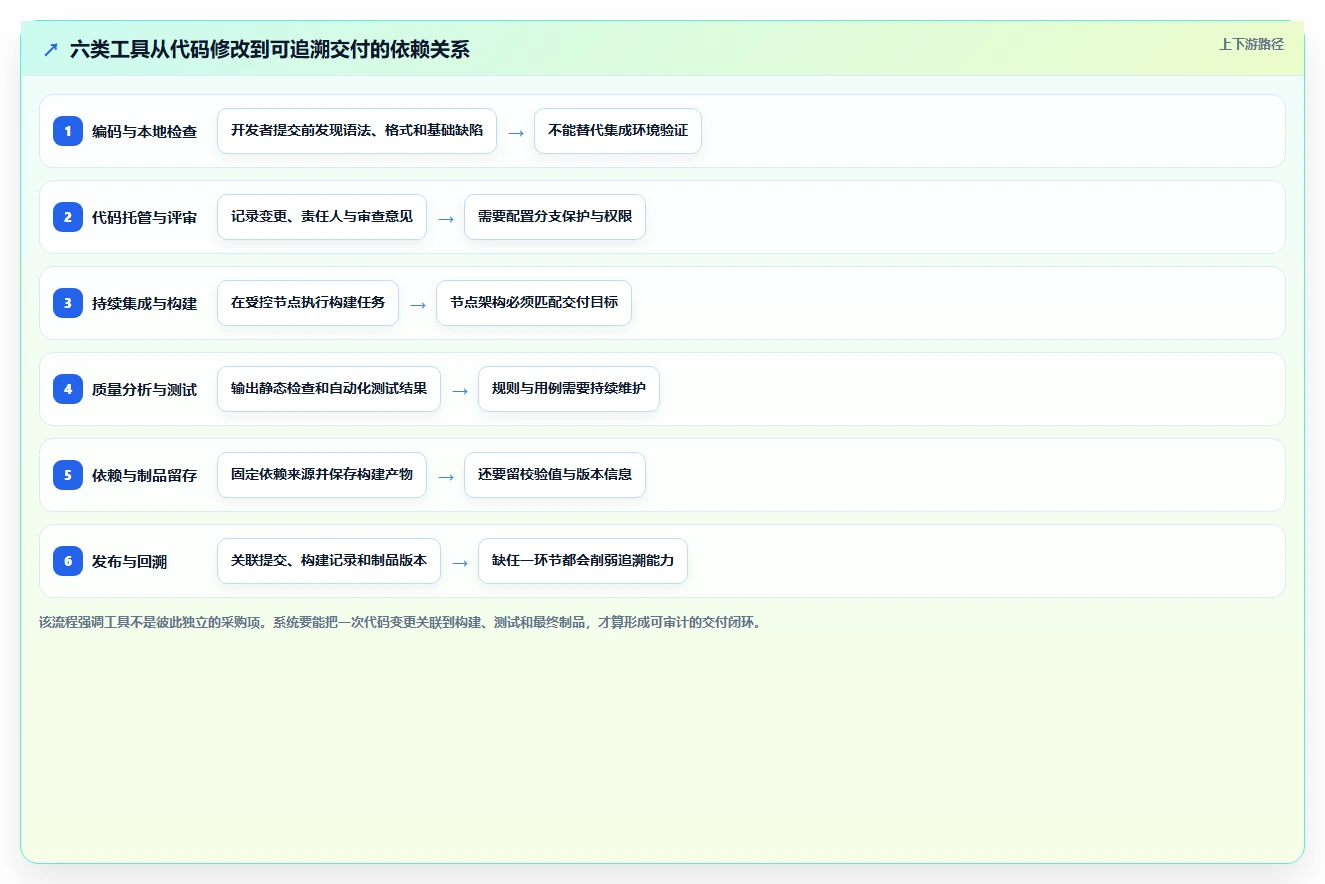This screenshot has height=884, width=1325.
Task: Select step badge number 4
Action: click(x=68, y=389)
